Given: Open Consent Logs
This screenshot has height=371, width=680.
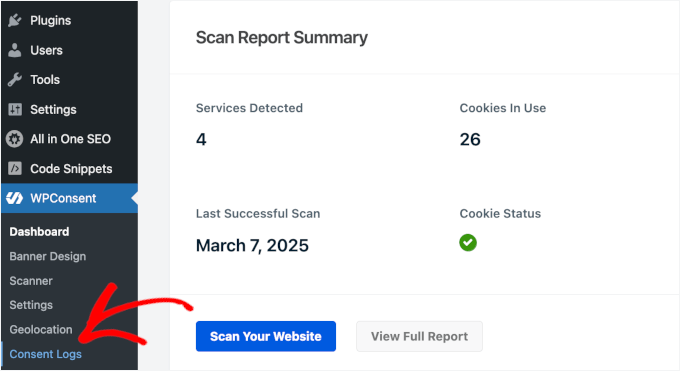Looking at the screenshot, I should point(46,354).
